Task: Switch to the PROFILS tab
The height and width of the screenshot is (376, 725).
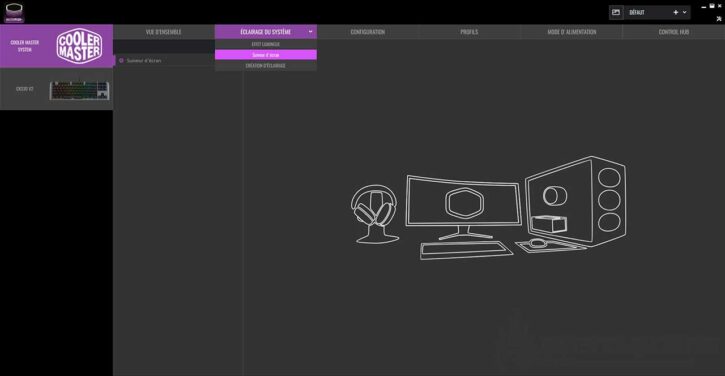Action: 469,32
